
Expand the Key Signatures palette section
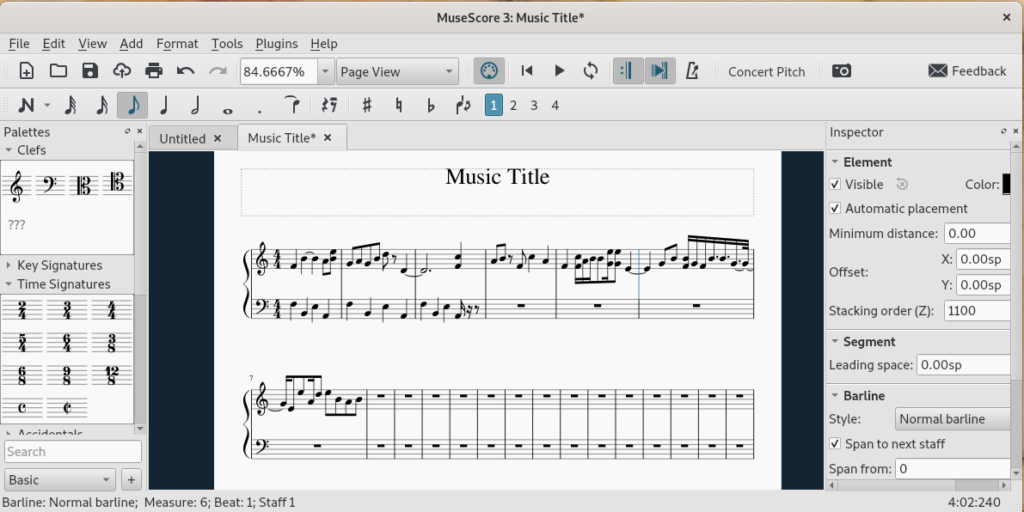[59, 265]
